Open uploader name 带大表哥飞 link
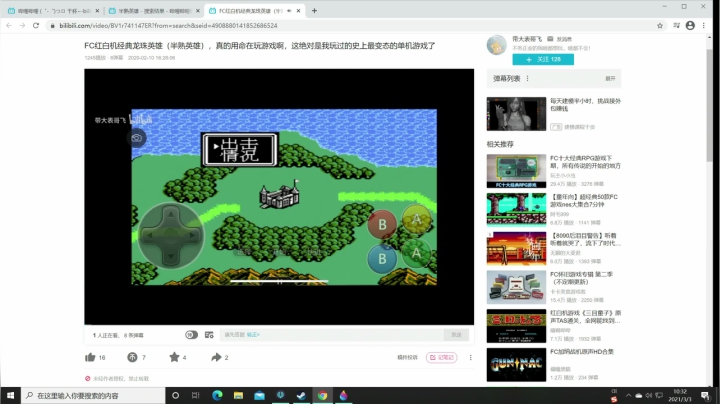This screenshot has width=720, height=404. [527, 39]
